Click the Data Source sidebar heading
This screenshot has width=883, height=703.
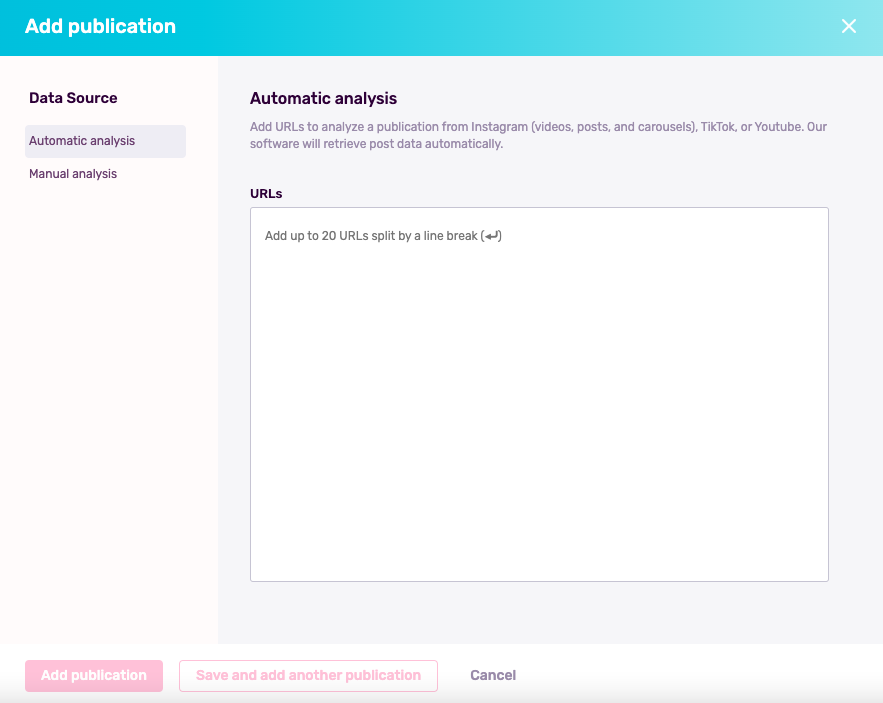(x=73, y=98)
